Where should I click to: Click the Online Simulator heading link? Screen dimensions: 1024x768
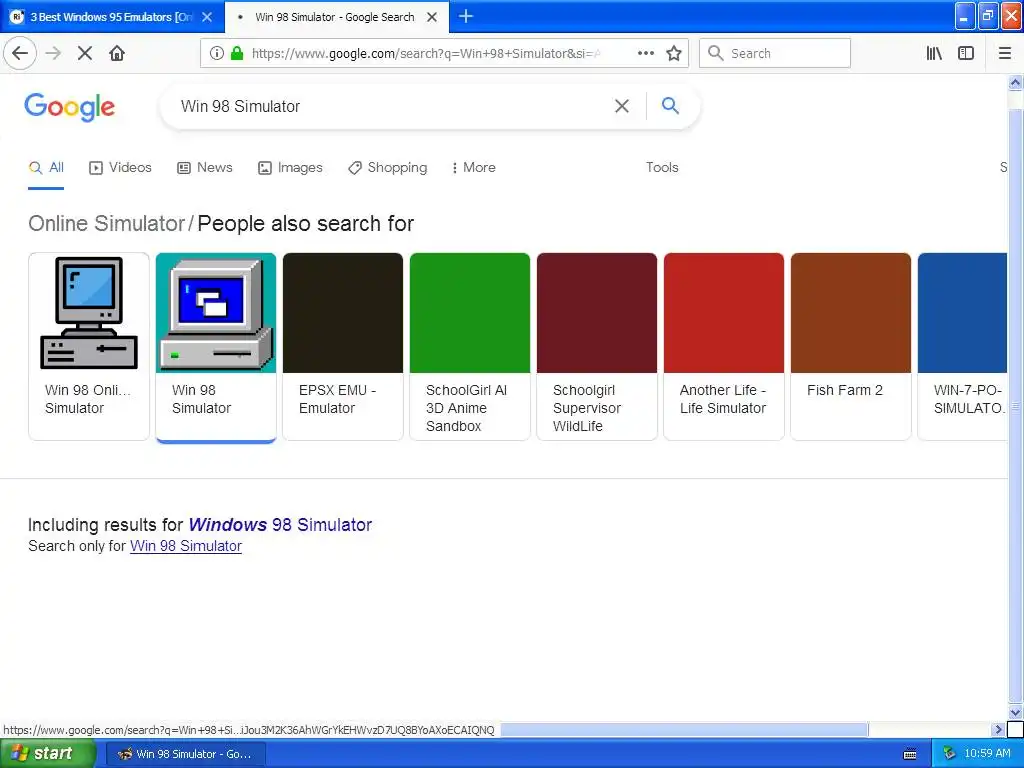point(106,223)
